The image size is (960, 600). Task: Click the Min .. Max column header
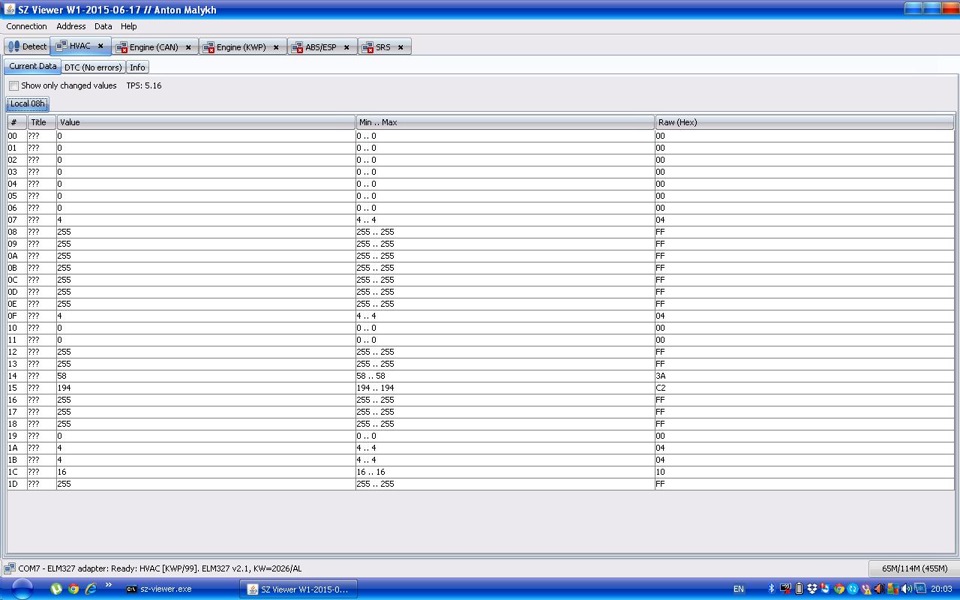[x=505, y=122]
